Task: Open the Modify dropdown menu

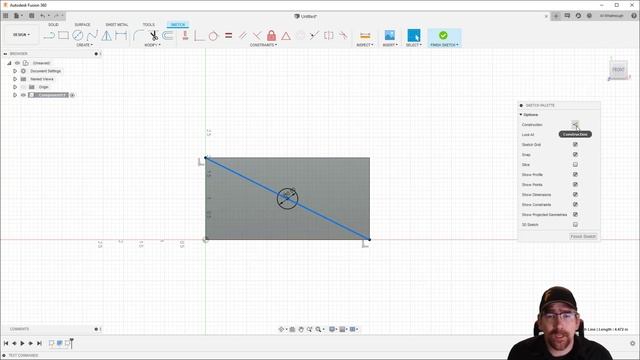Action: tap(152, 45)
